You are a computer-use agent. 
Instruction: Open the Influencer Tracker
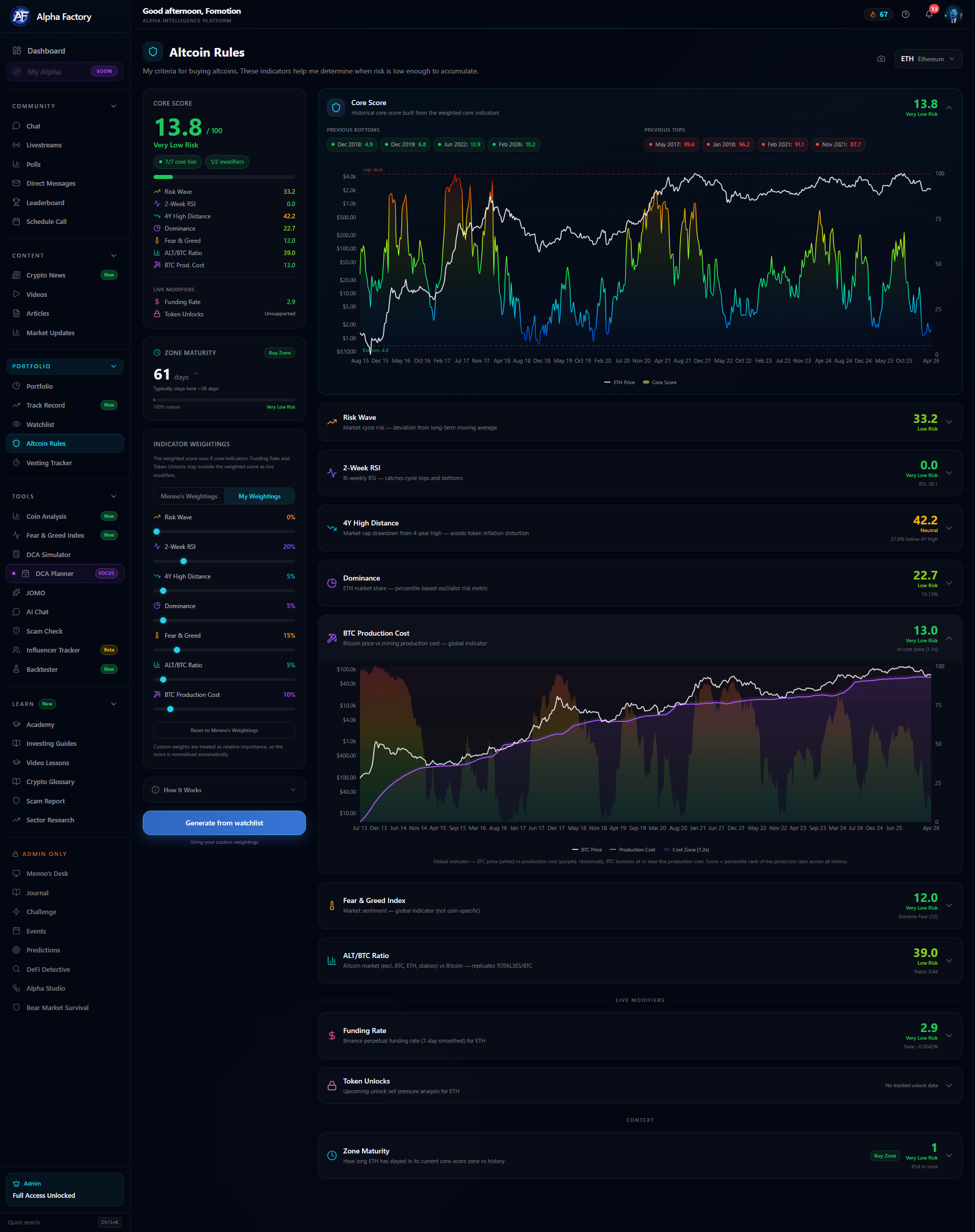coord(53,649)
